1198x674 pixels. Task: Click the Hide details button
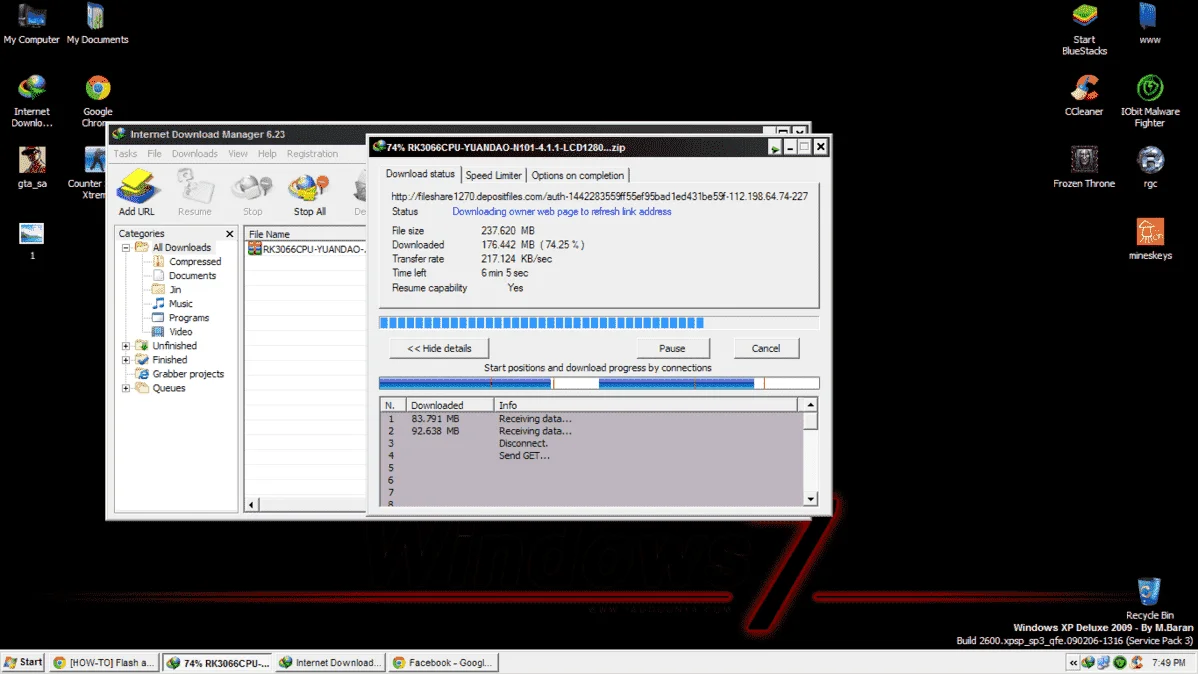pyautogui.click(x=439, y=348)
